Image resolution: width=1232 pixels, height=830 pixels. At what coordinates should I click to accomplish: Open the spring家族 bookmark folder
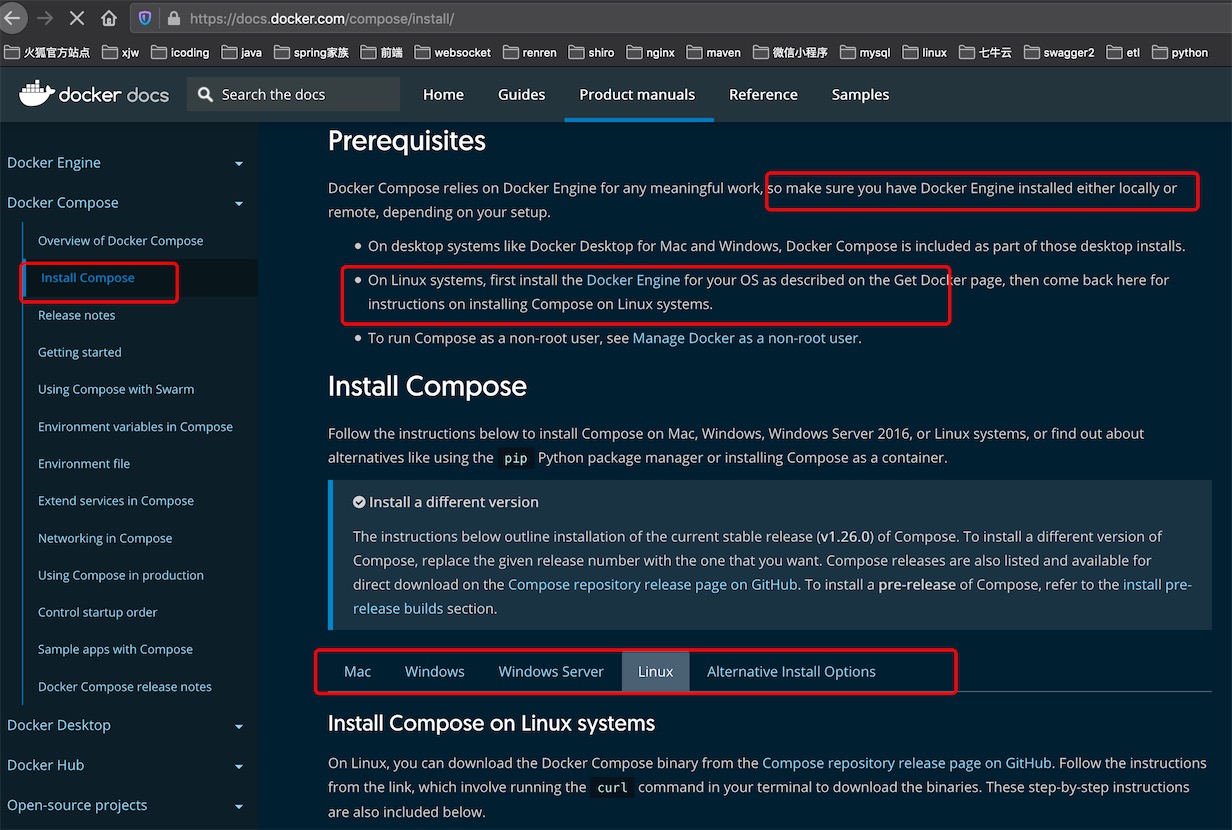click(x=311, y=52)
